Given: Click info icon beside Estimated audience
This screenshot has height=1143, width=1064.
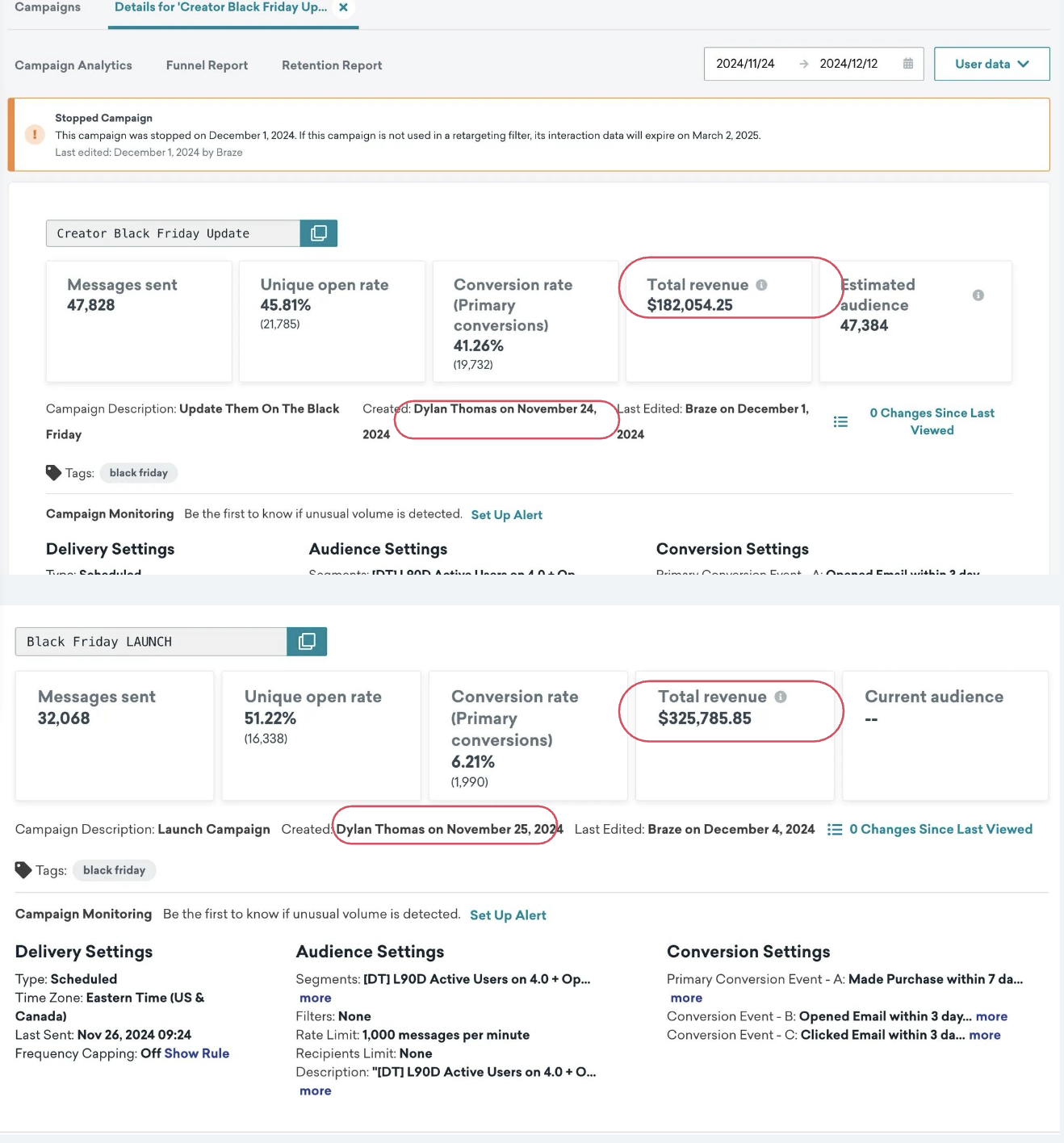Looking at the screenshot, I should (x=978, y=295).
